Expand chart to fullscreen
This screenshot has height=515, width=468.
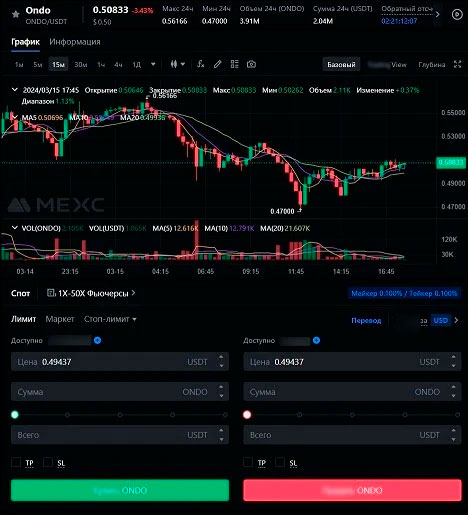pyautogui.click(x=458, y=64)
